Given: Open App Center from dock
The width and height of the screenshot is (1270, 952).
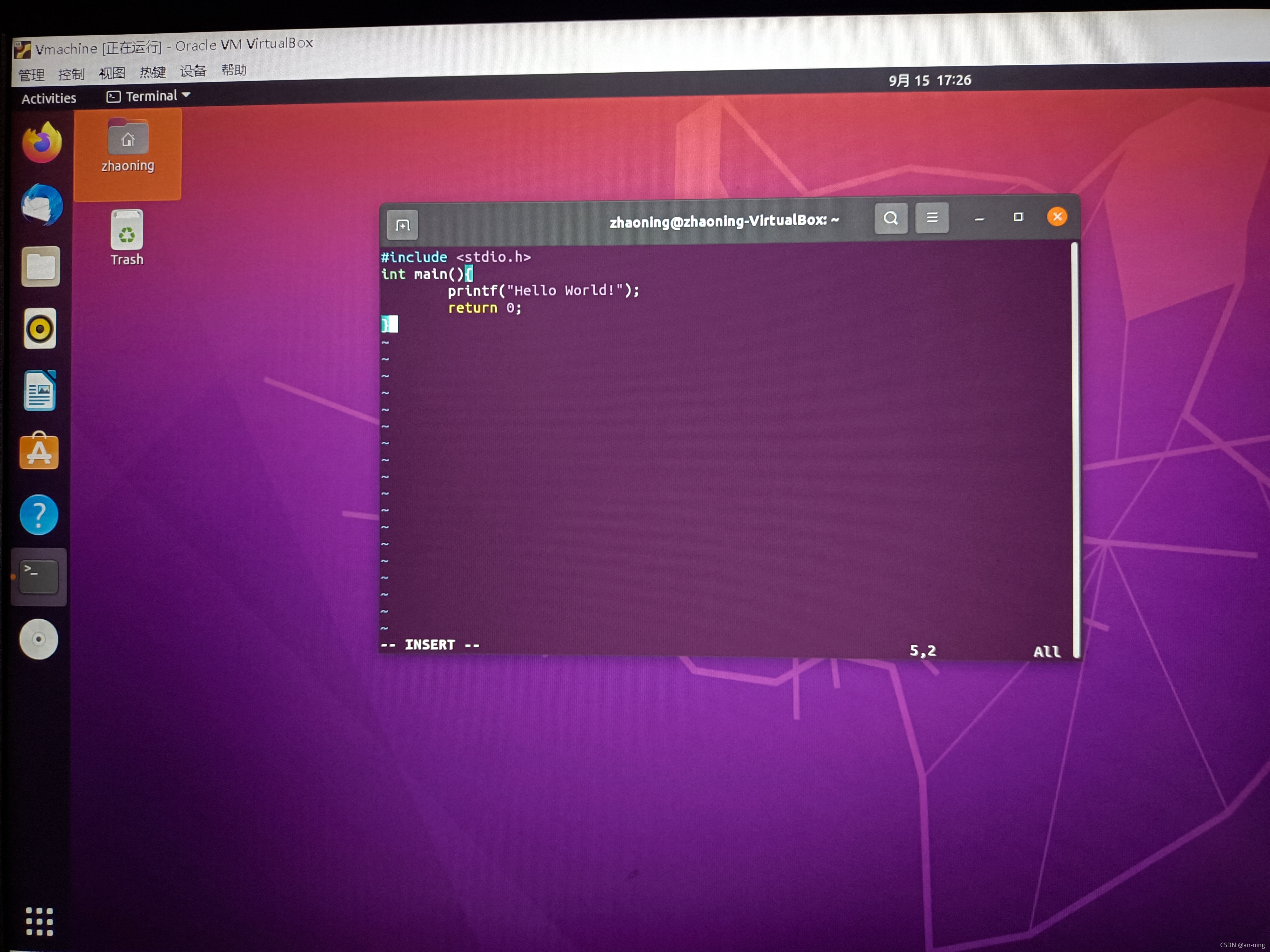Looking at the screenshot, I should click(39, 452).
